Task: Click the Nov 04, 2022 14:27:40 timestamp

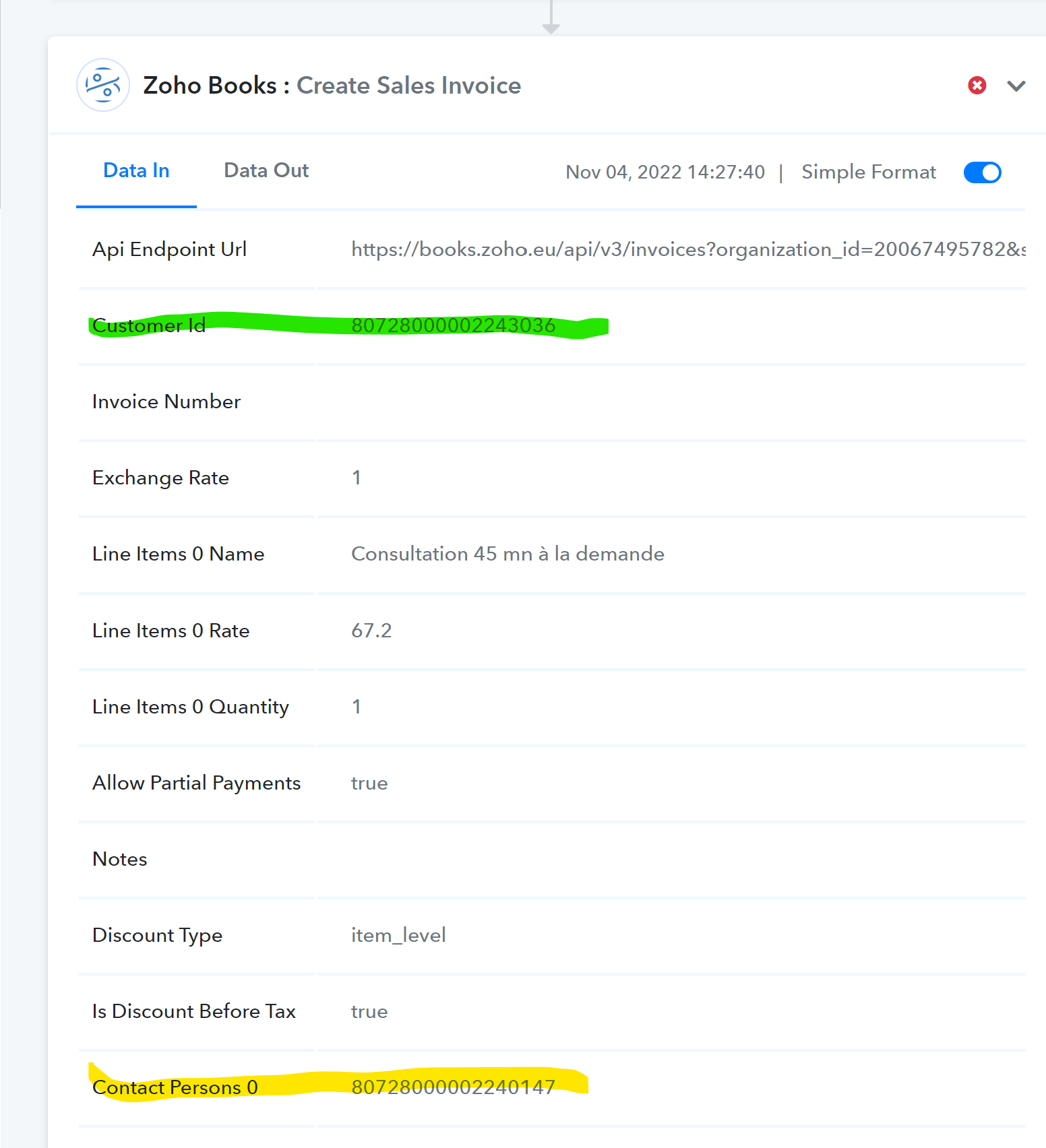Action: [x=665, y=172]
